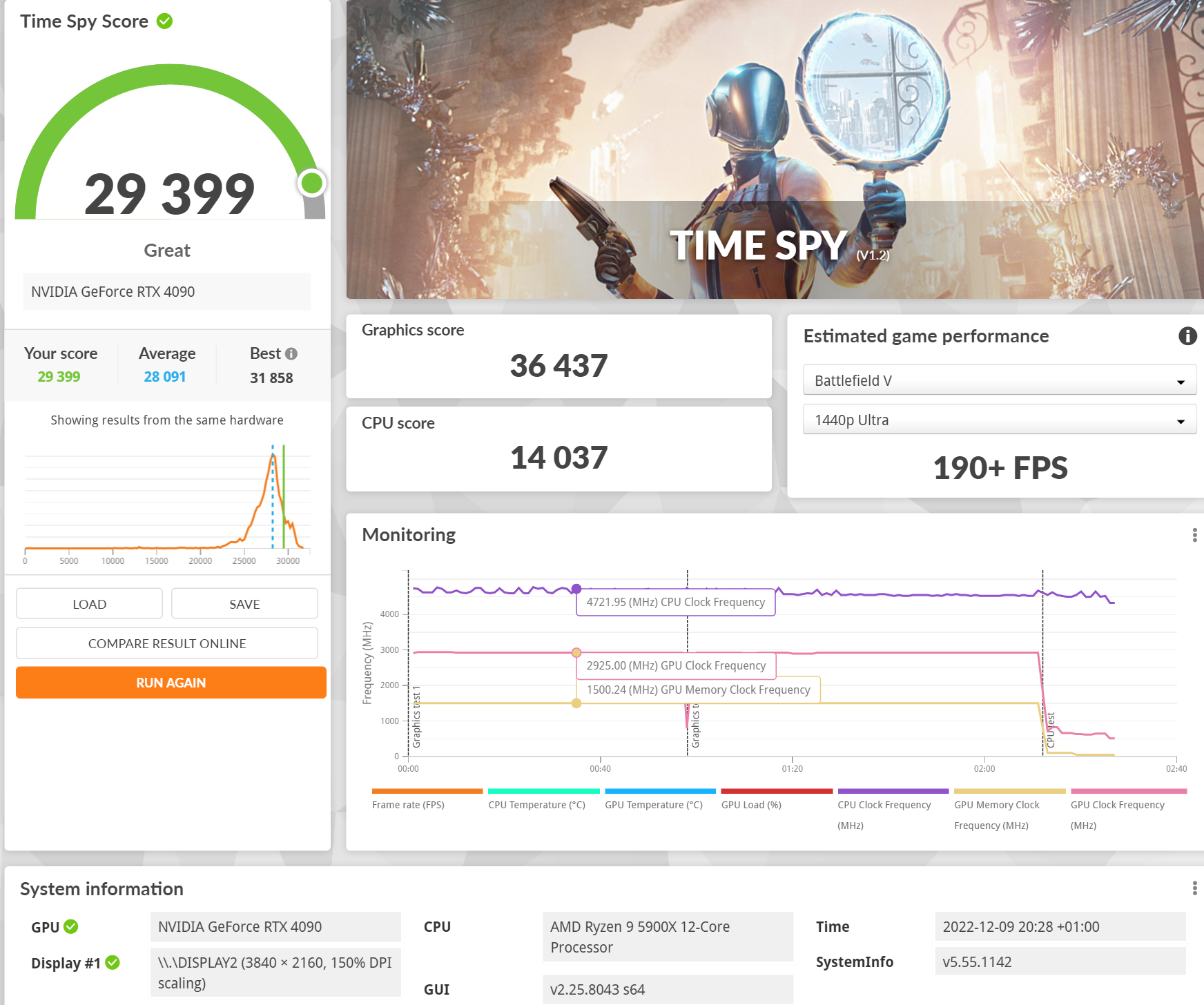This screenshot has width=1204, height=1005.
Task: Click the SystemInfo version v5.55.1142
Action: pyautogui.click(x=1060, y=962)
